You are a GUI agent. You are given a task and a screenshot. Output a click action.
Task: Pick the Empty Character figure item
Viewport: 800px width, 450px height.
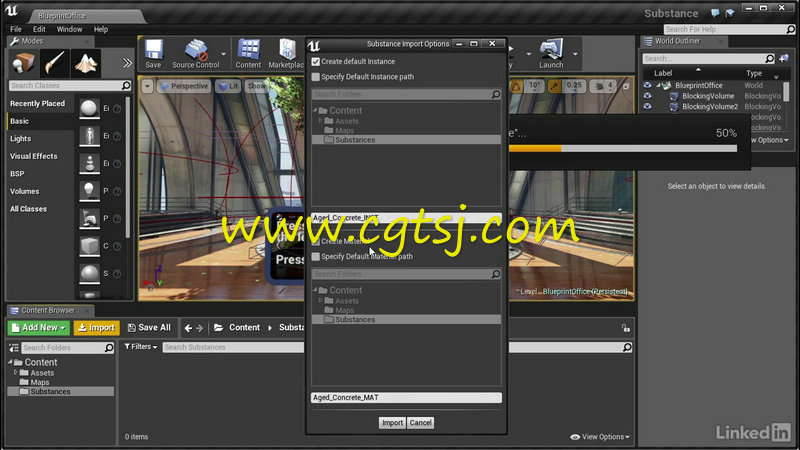[x=89, y=136]
